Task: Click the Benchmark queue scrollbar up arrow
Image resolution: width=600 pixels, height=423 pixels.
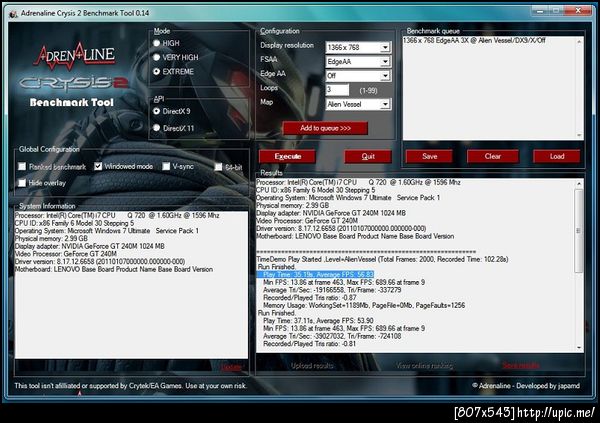Action: click(x=579, y=41)
